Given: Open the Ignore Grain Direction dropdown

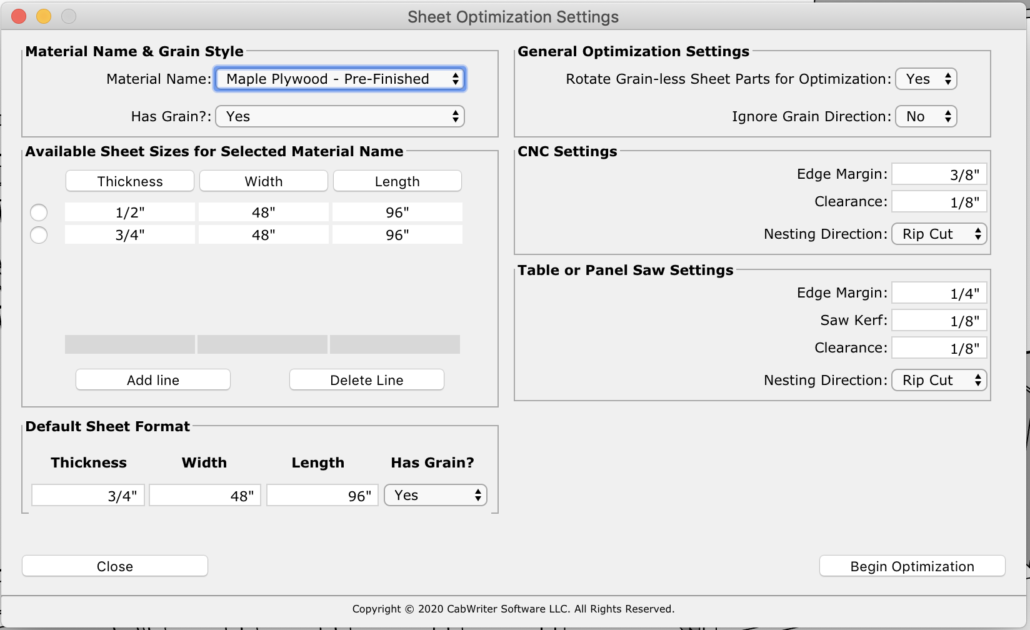Looking at the screenshot, I should 925,116.
